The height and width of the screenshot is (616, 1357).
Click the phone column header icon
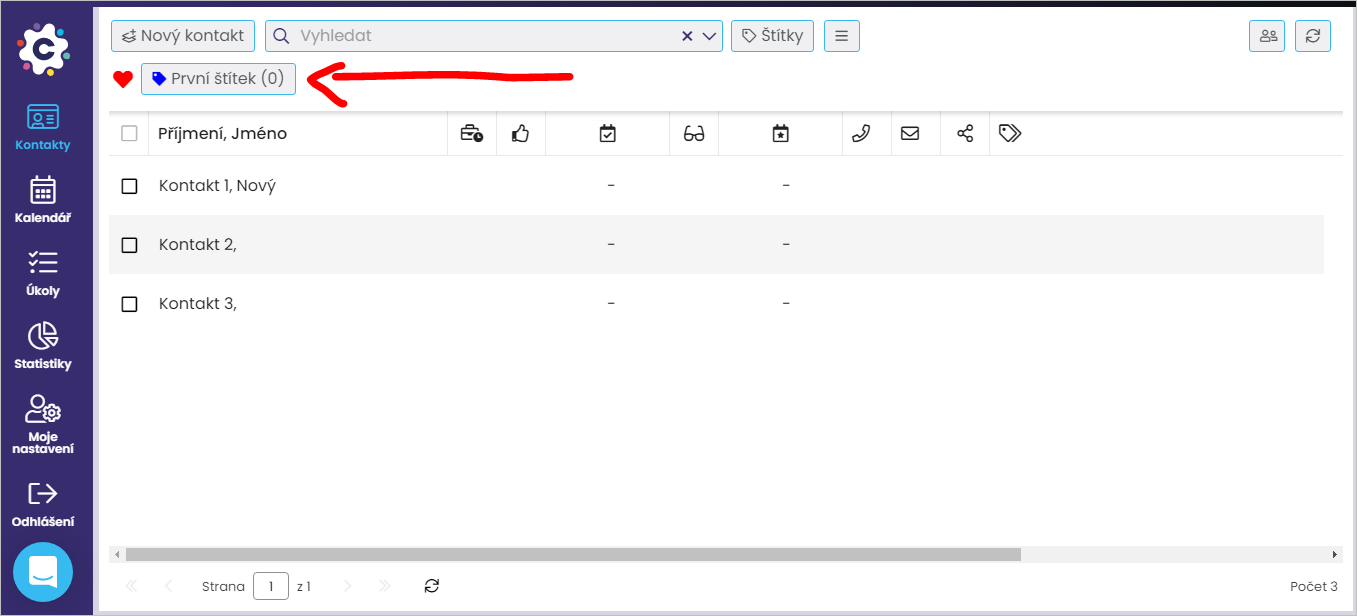pyautogui.click(x=861, y=133)
